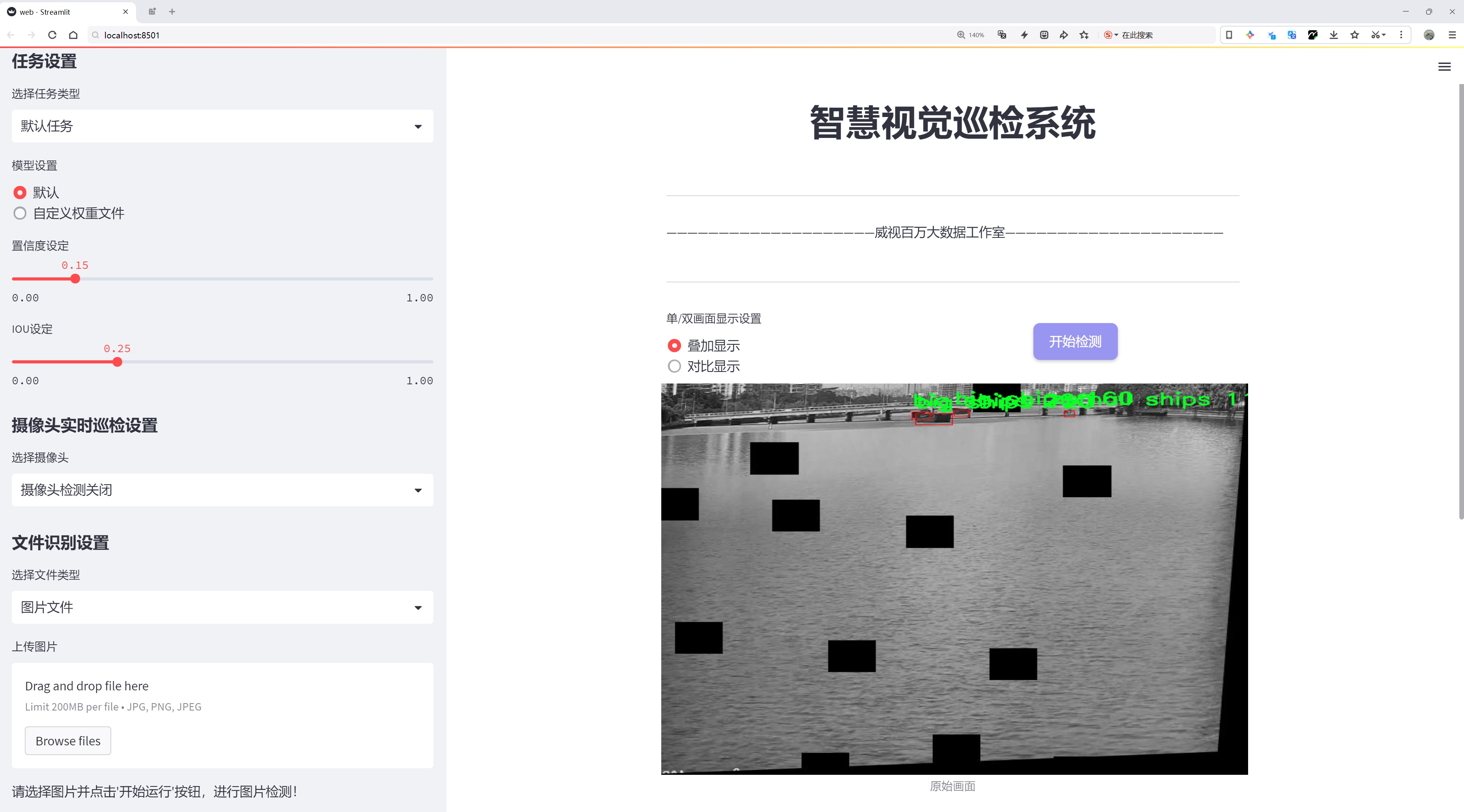Click the downloads arrow icon in the toolbar
Viewport: 1464px width, 812px height.
1333,35
